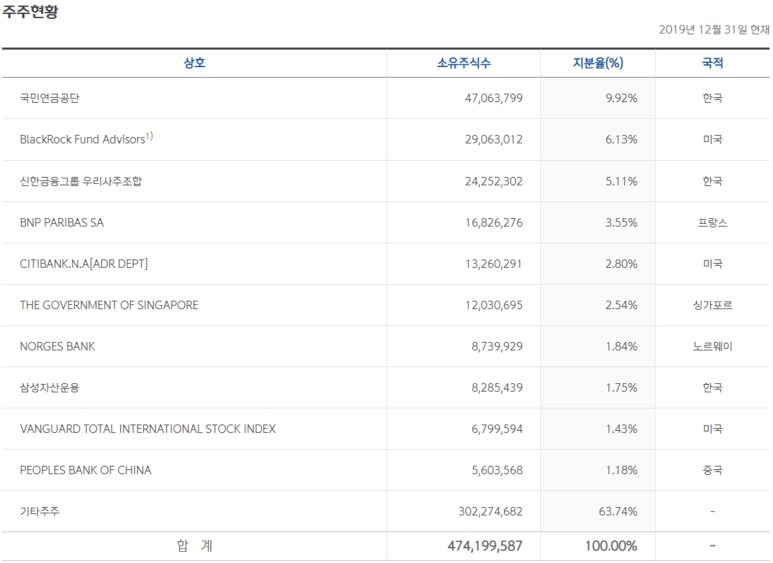Click nationality 싱가포르

point(712,305)
